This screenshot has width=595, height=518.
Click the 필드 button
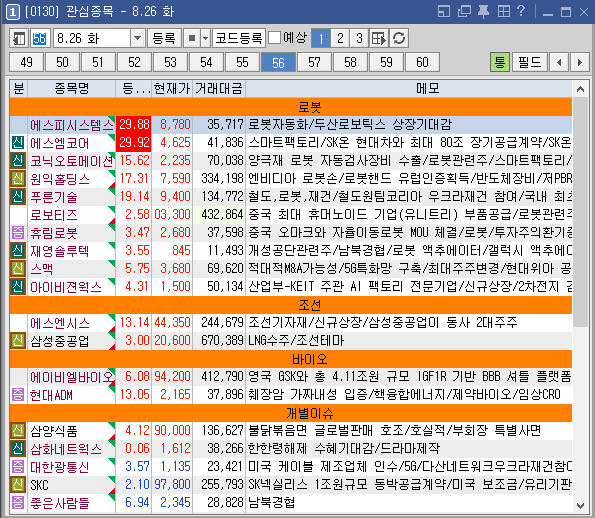(x=530, y=62)
